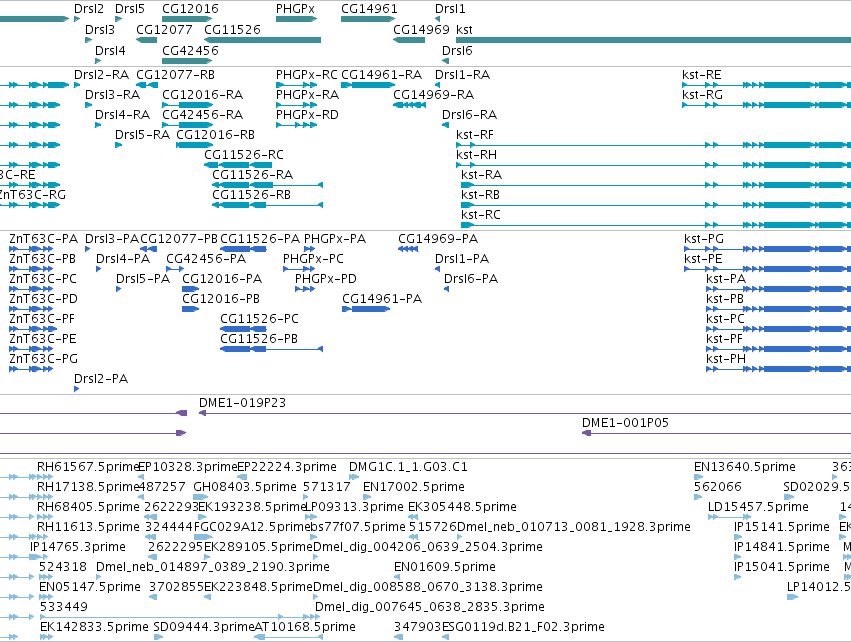Click the Drsl1-RA transcript label
Viewport: 851px width, 642px height.
462,74
